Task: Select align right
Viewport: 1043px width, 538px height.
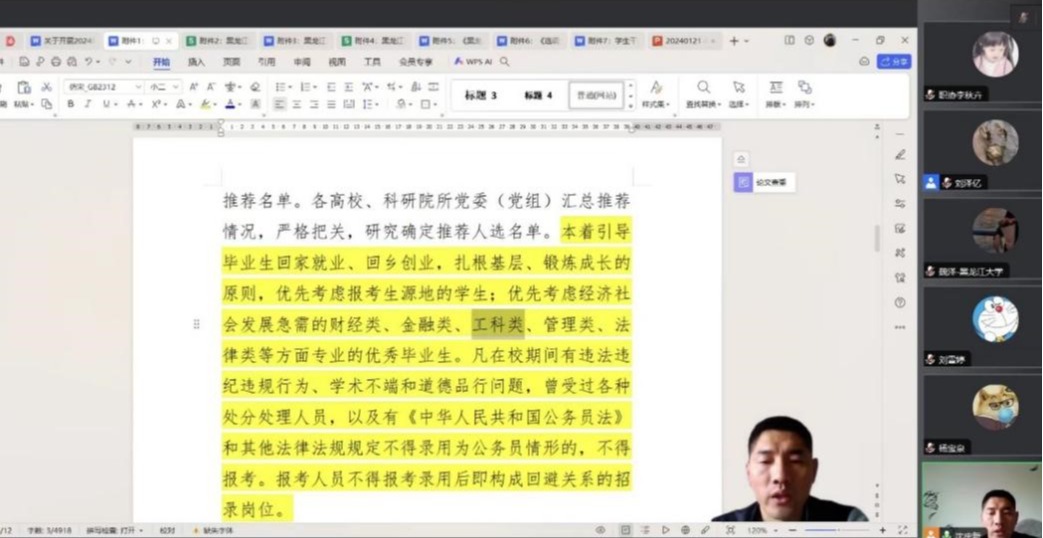Action: tap(314, 104)
